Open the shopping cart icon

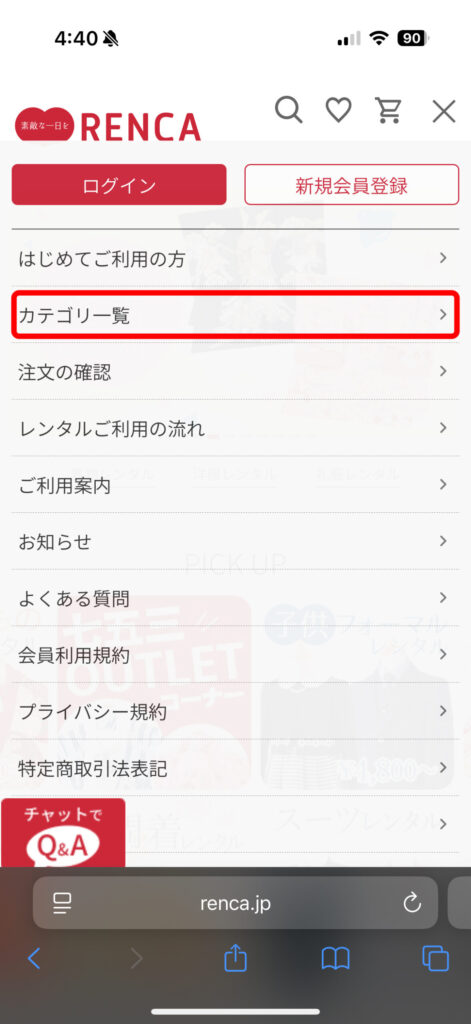(x=389, y=110)
